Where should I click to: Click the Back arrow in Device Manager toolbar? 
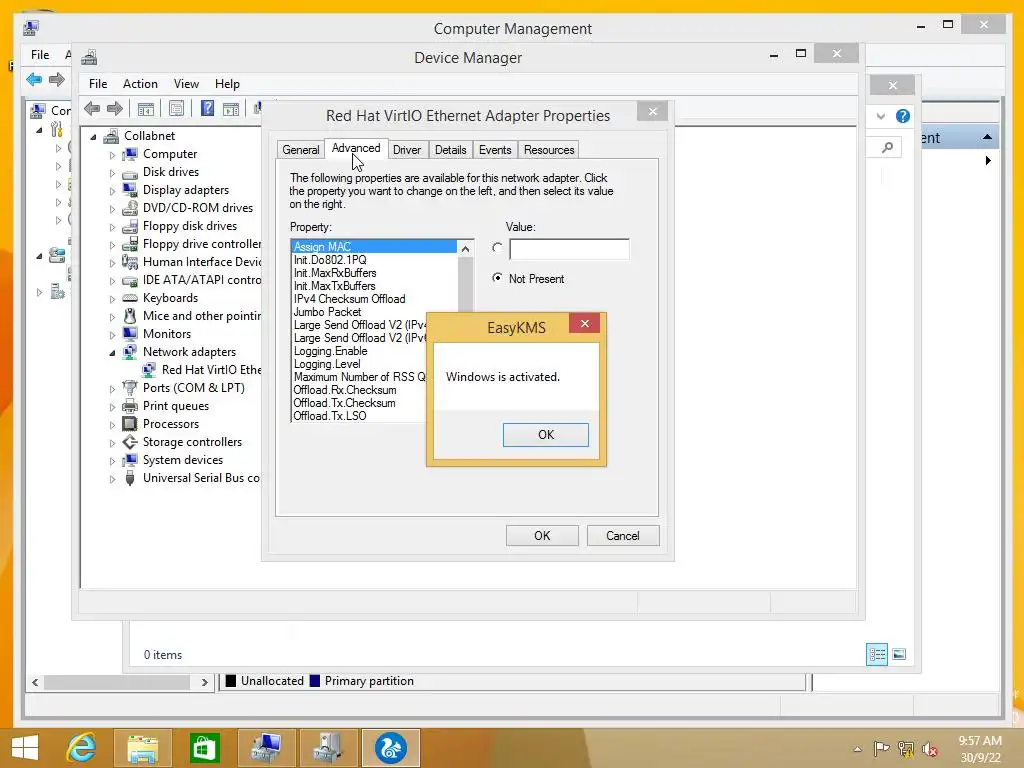92,108
